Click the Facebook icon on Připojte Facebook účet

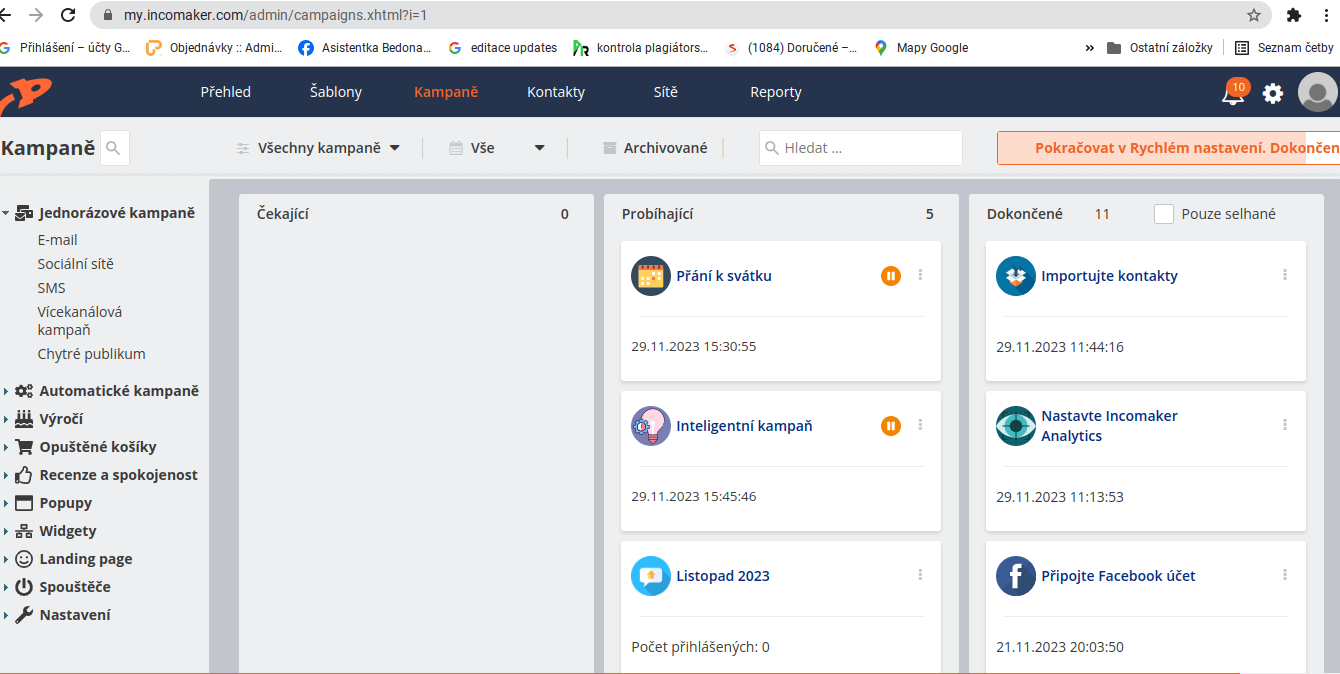tap(1015, 575)
